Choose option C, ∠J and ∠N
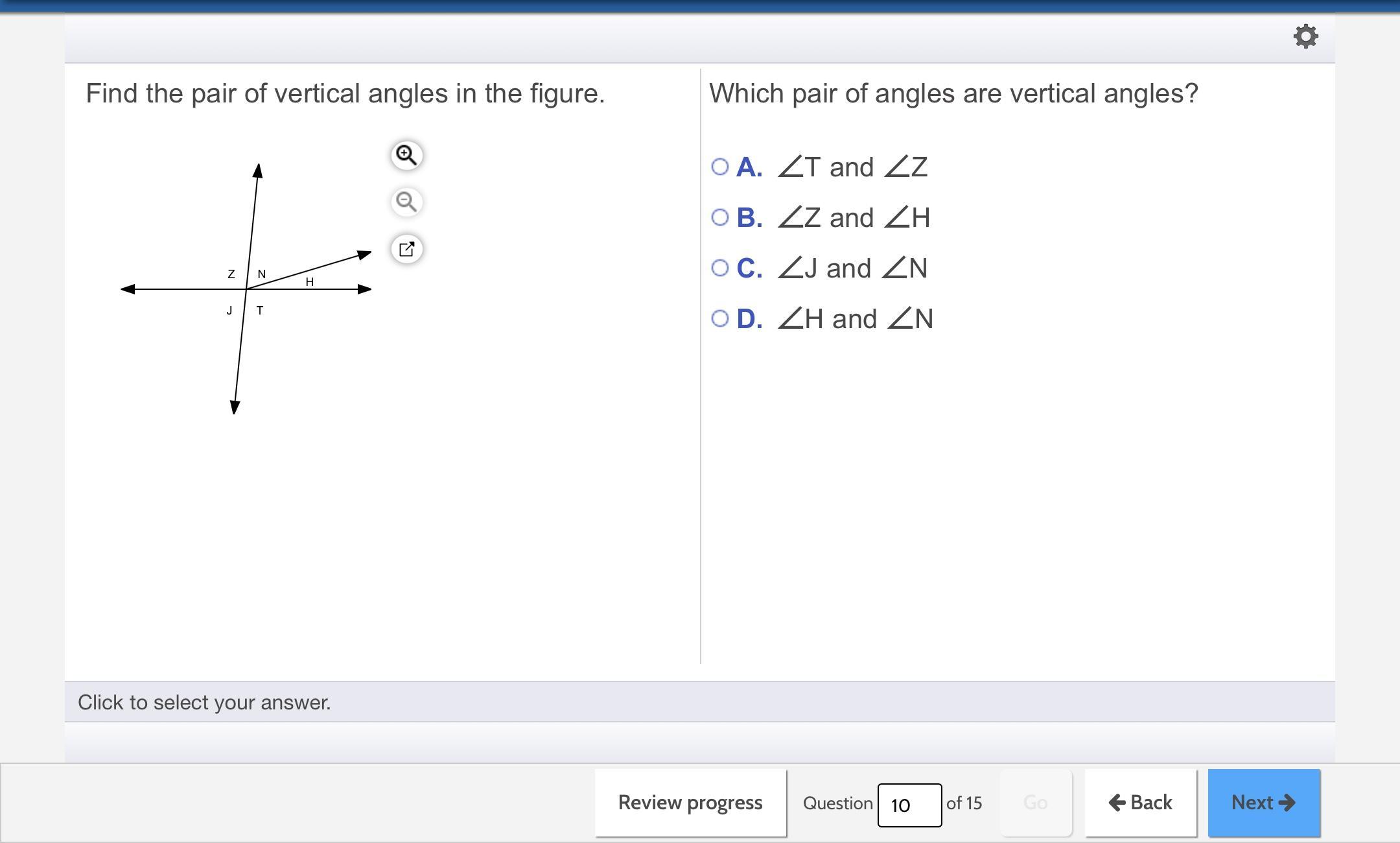 click(x=720, y=268)
